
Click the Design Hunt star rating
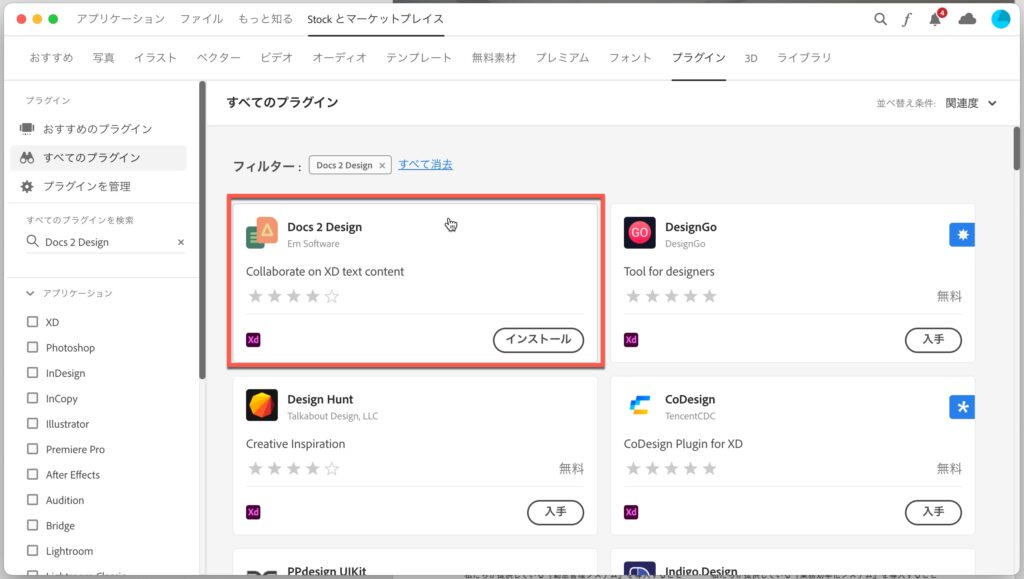[x=294, y=469]
